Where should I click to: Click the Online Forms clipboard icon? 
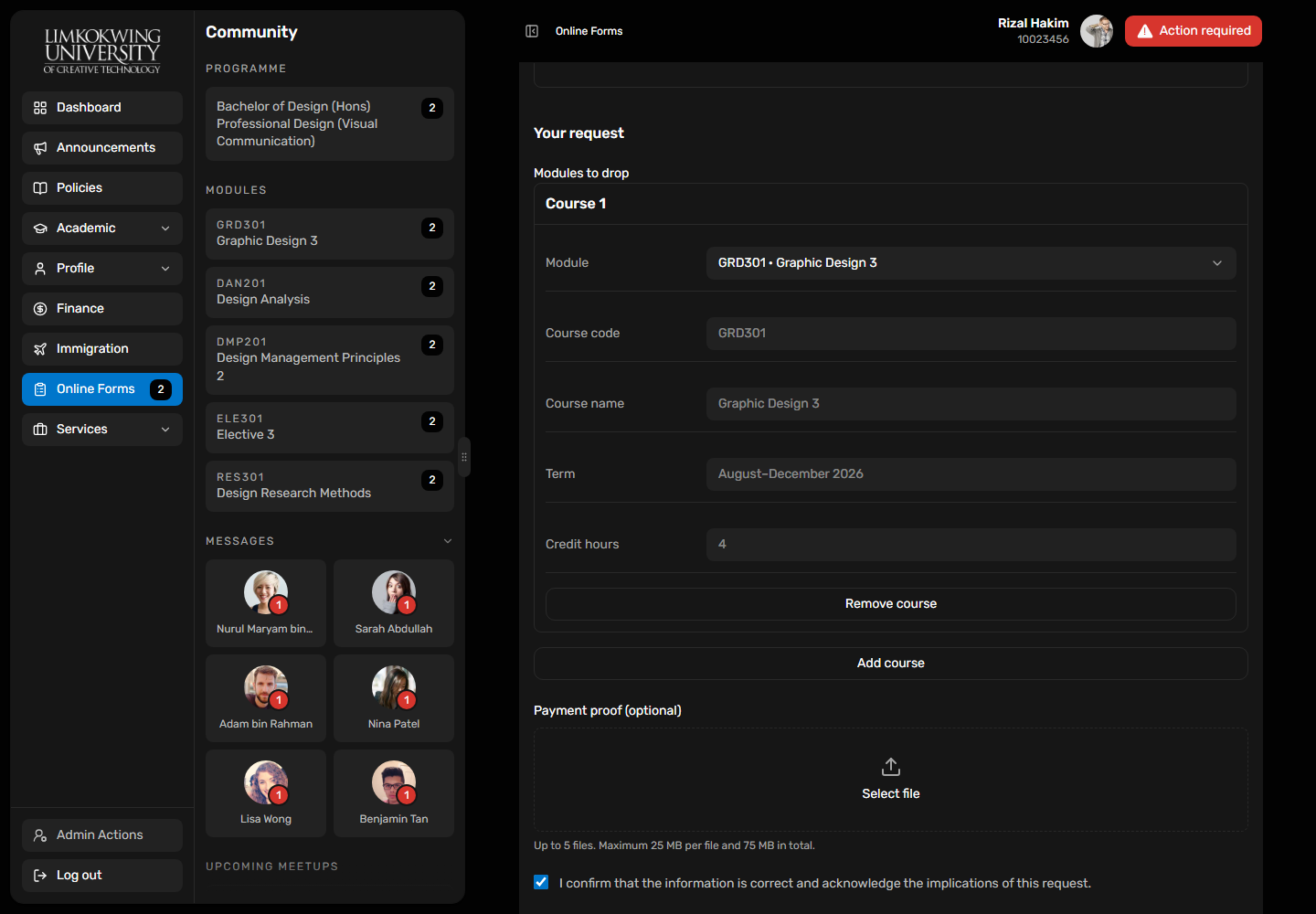point(40,389)
